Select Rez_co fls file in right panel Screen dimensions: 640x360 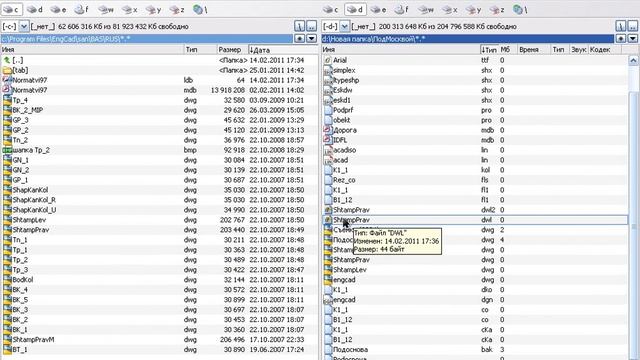pos(475,180)
